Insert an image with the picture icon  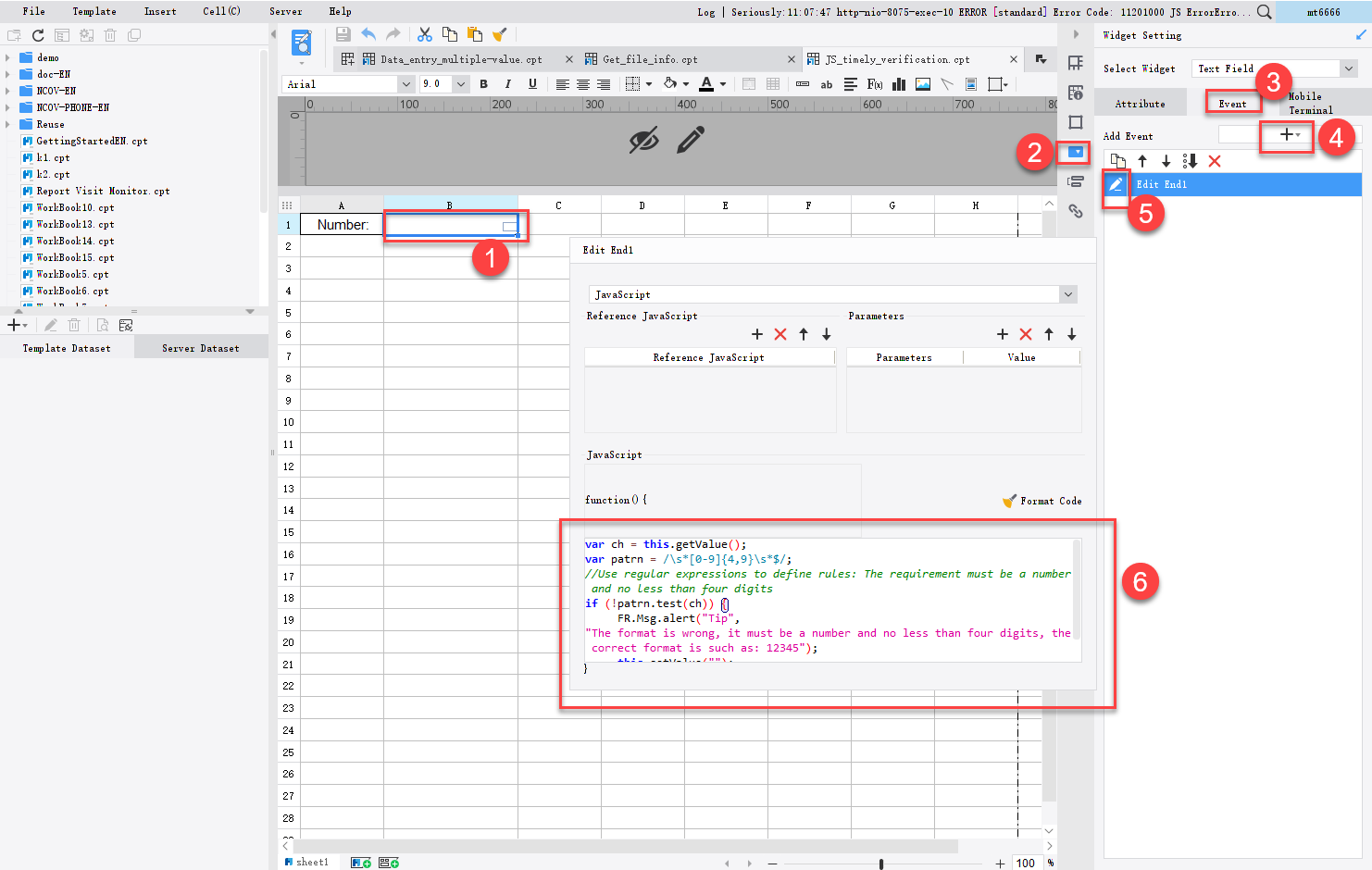[x=922, y=84]
